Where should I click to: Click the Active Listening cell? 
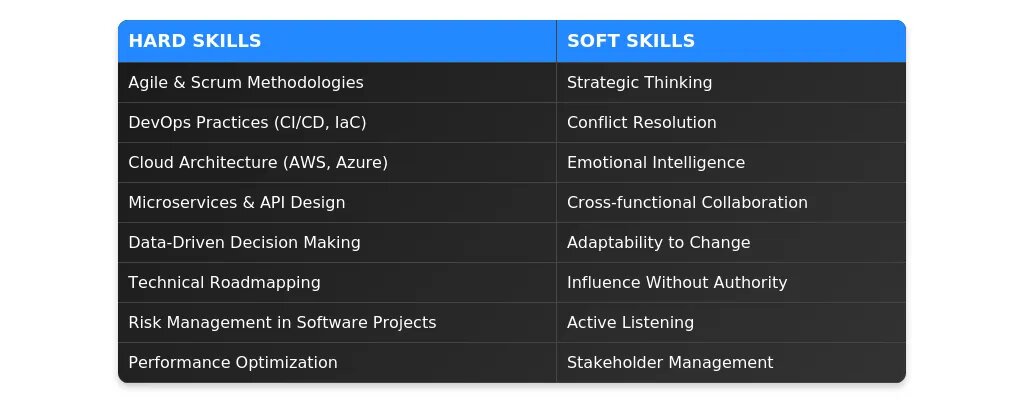click(x=731, y=323)
